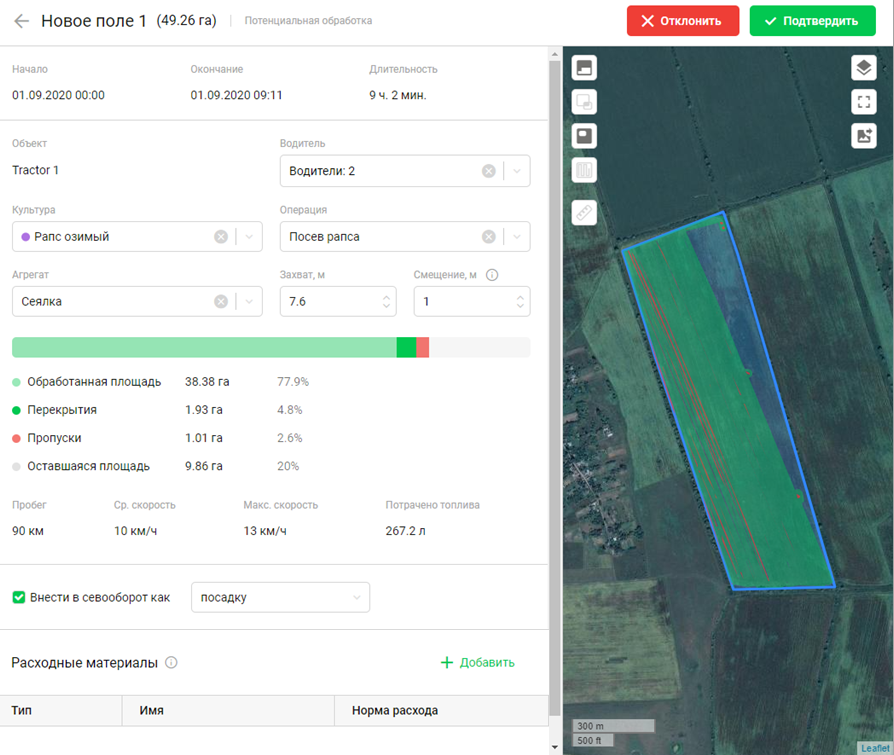
Task: Click the second map overlay tool icon
Action: tap(584, 102)
